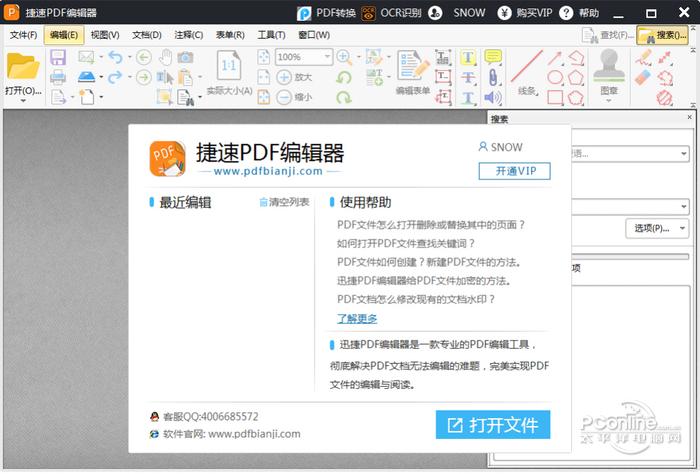Click the www.pdfbianji.com website link at bottom
Viewport: 700px width, 474px height.
[x=254, y=434]
